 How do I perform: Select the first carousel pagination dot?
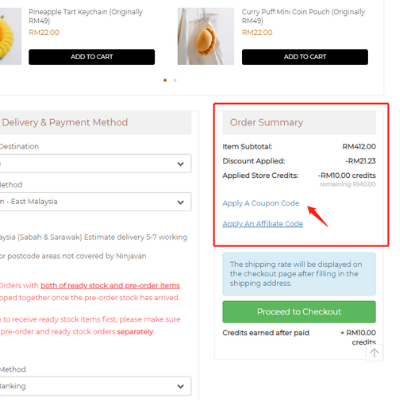click(x=165, y=80)
